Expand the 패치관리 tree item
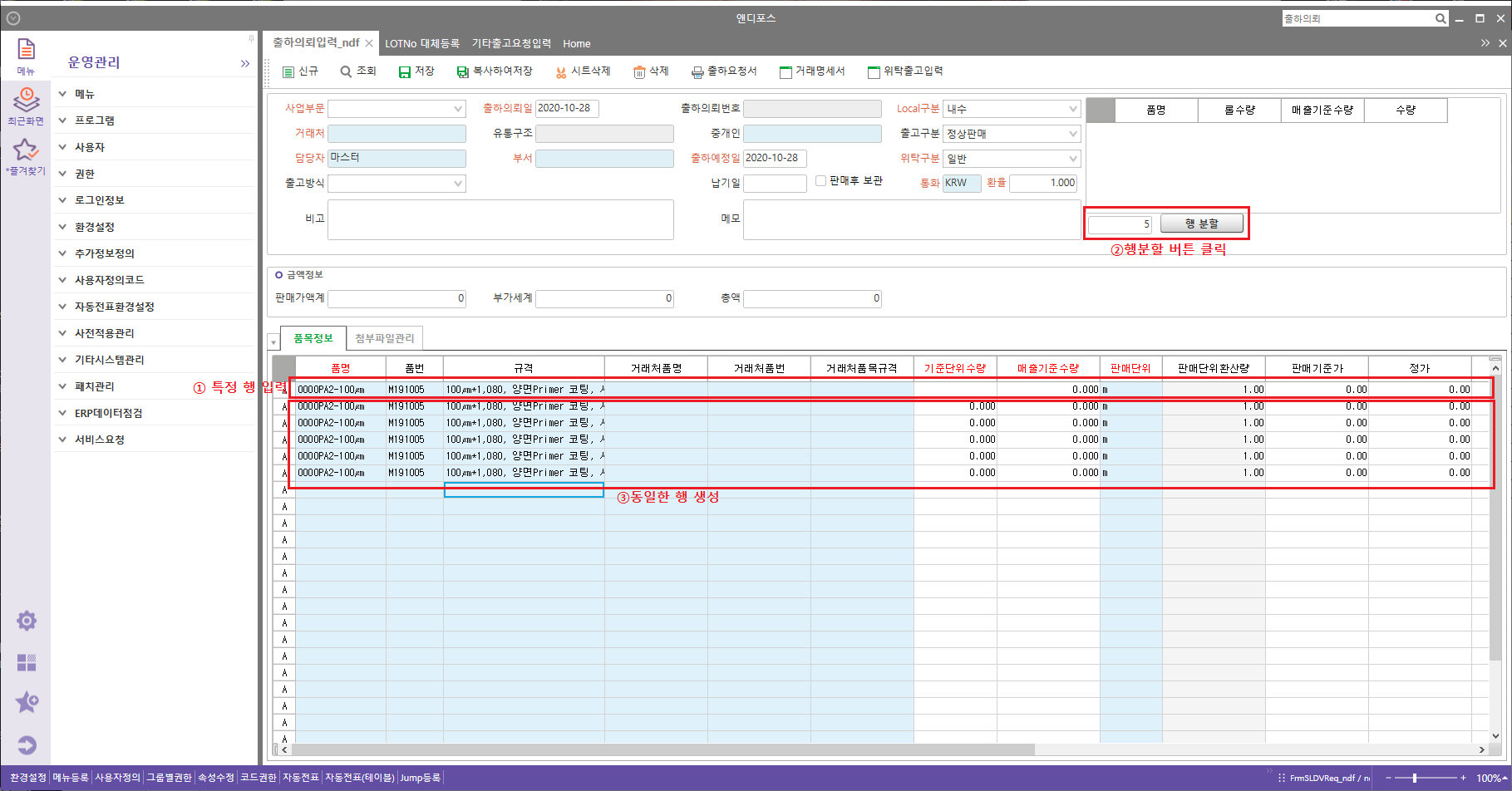Screen dimensions: 1512x791 pos(62,386)
